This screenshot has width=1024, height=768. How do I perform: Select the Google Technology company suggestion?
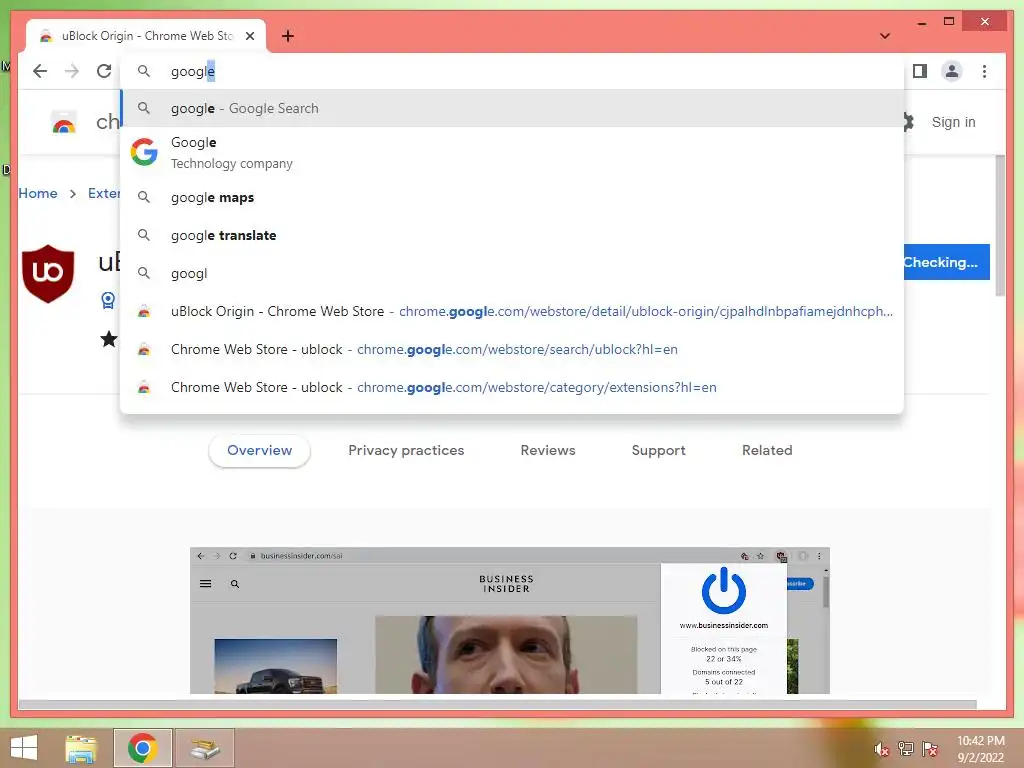[x=512, y=152]
